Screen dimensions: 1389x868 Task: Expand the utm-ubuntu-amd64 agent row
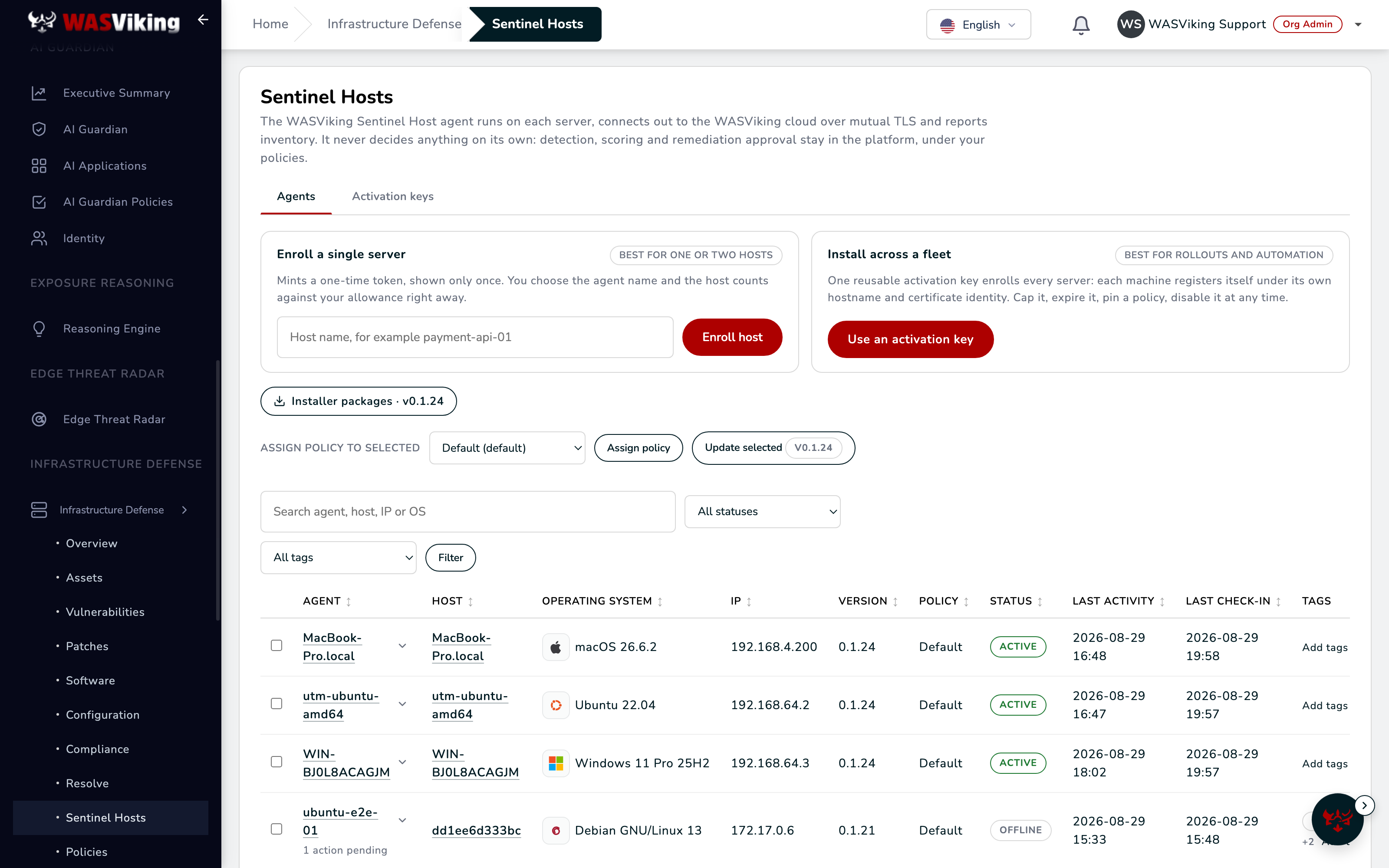click(x=402, y=704)
